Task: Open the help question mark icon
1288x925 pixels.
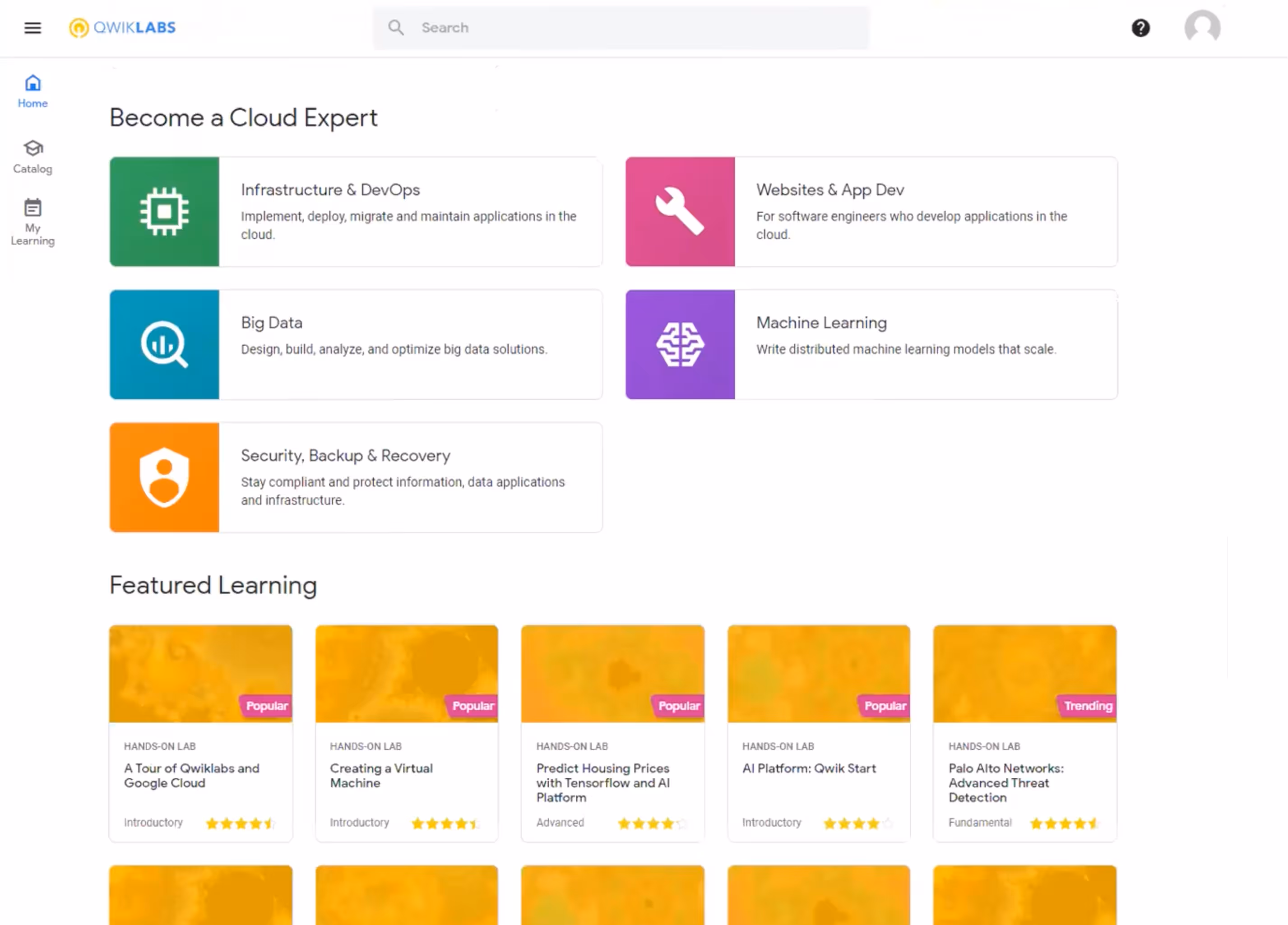Action: click(1140, 27)
